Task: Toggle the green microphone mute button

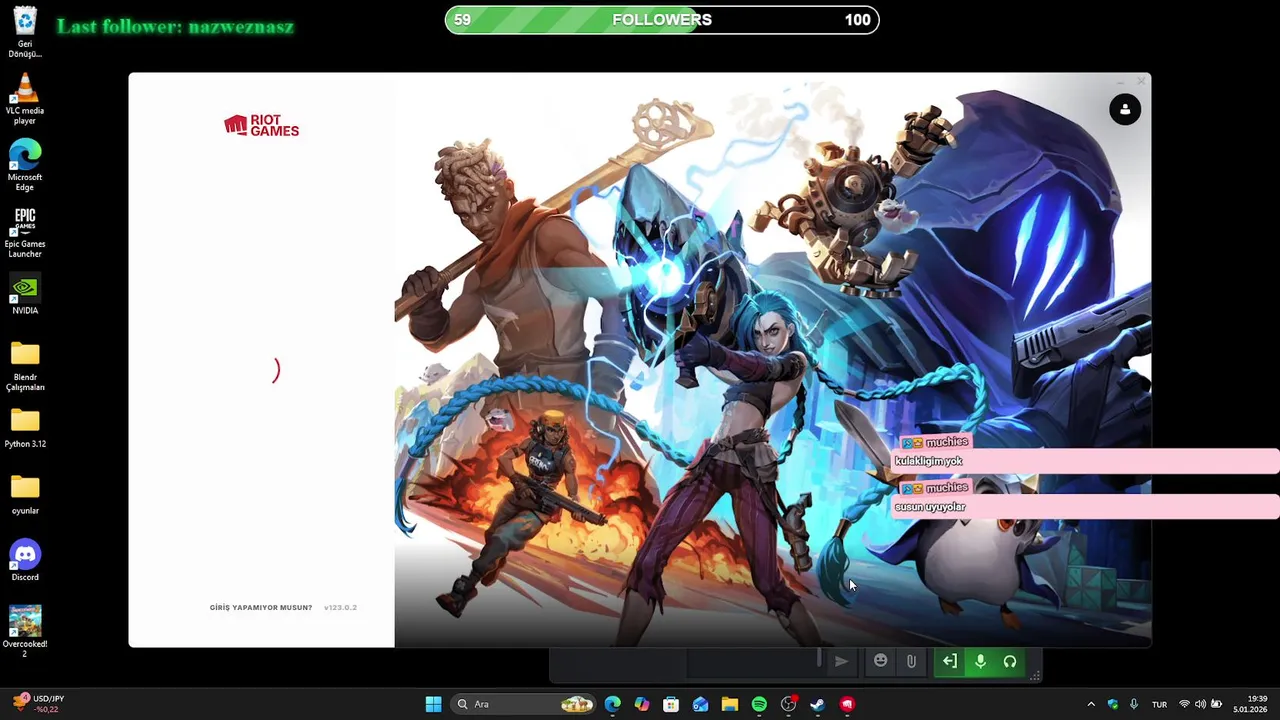Action: (980, 661)
